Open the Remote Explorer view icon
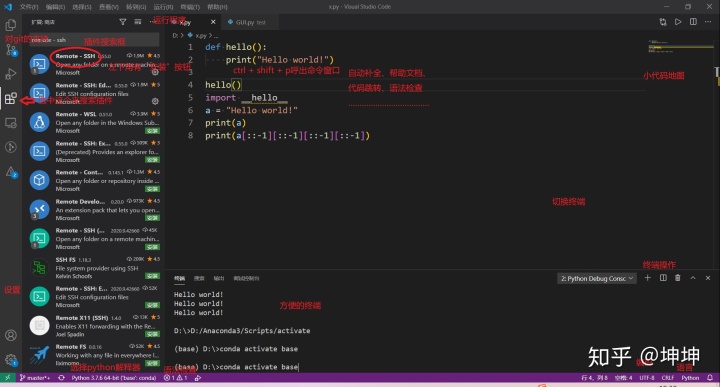The height and width of the screenshot is (387, 720). (11, 123)
